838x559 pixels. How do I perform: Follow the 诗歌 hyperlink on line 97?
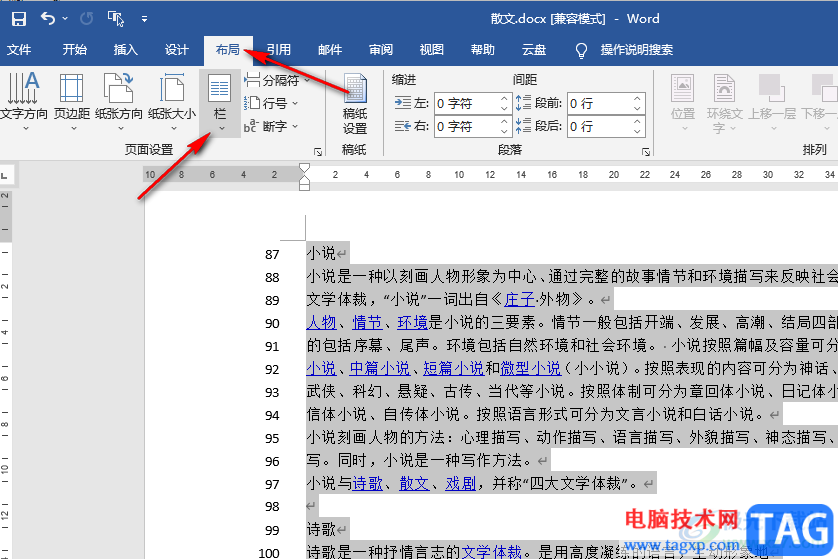pos(367,484)
